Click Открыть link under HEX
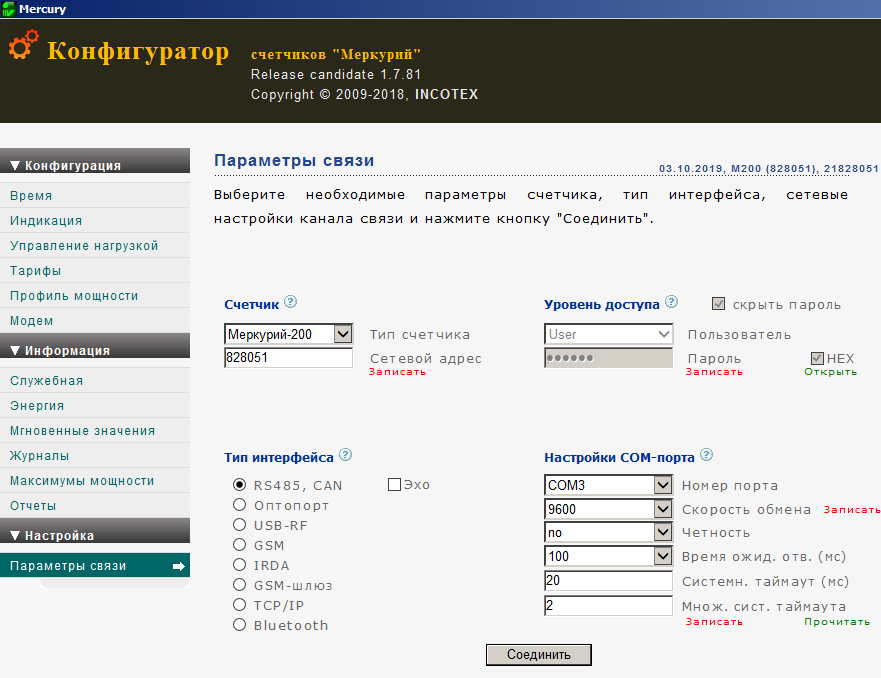 [x=830, y=372]
